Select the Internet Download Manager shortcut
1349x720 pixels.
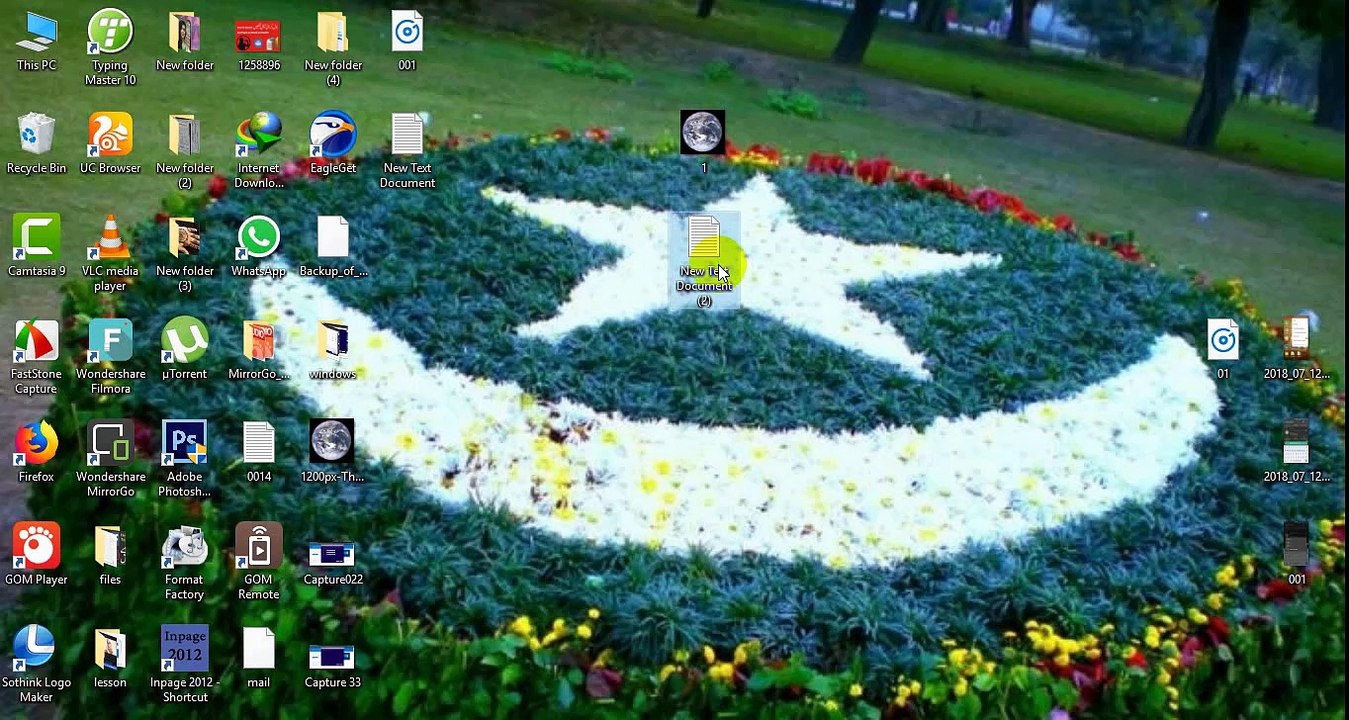point(259,151)
